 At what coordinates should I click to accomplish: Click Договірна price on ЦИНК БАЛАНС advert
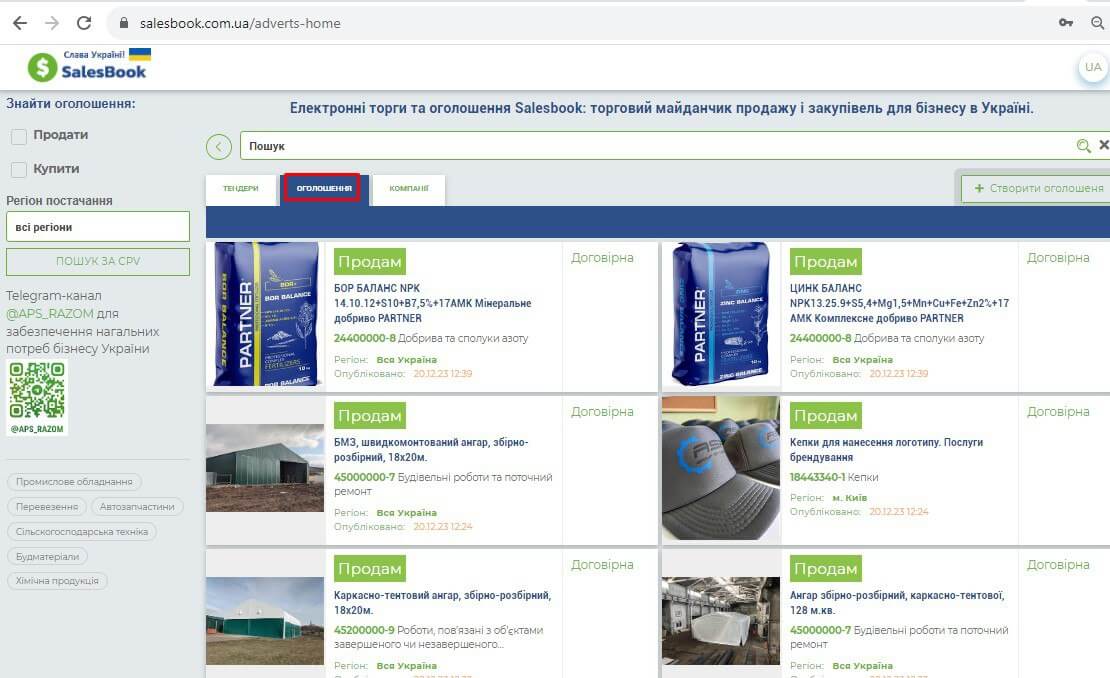pyautogui.click(x=1058, y=258)
